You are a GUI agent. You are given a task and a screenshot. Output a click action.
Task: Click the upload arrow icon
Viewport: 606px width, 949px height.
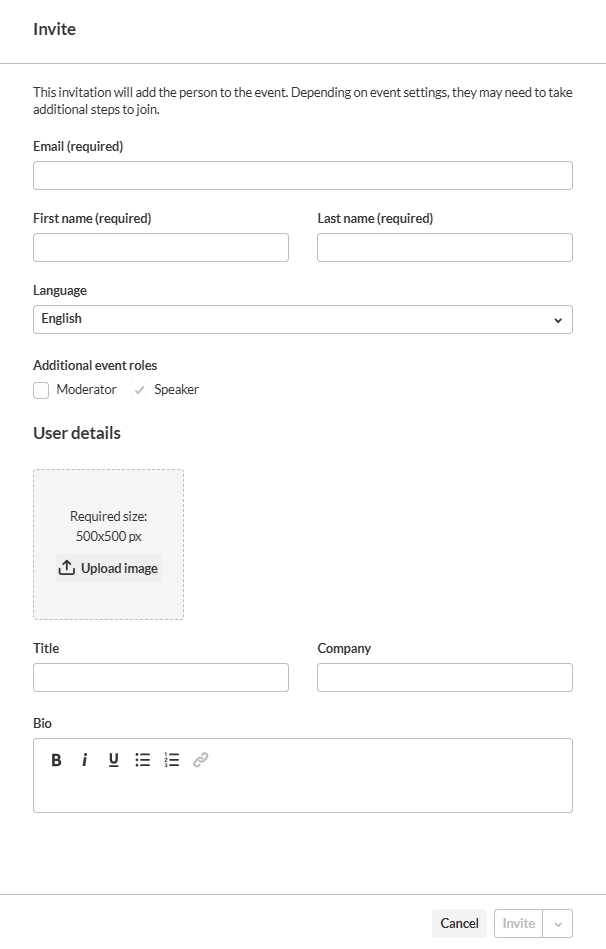pos(67,568)
